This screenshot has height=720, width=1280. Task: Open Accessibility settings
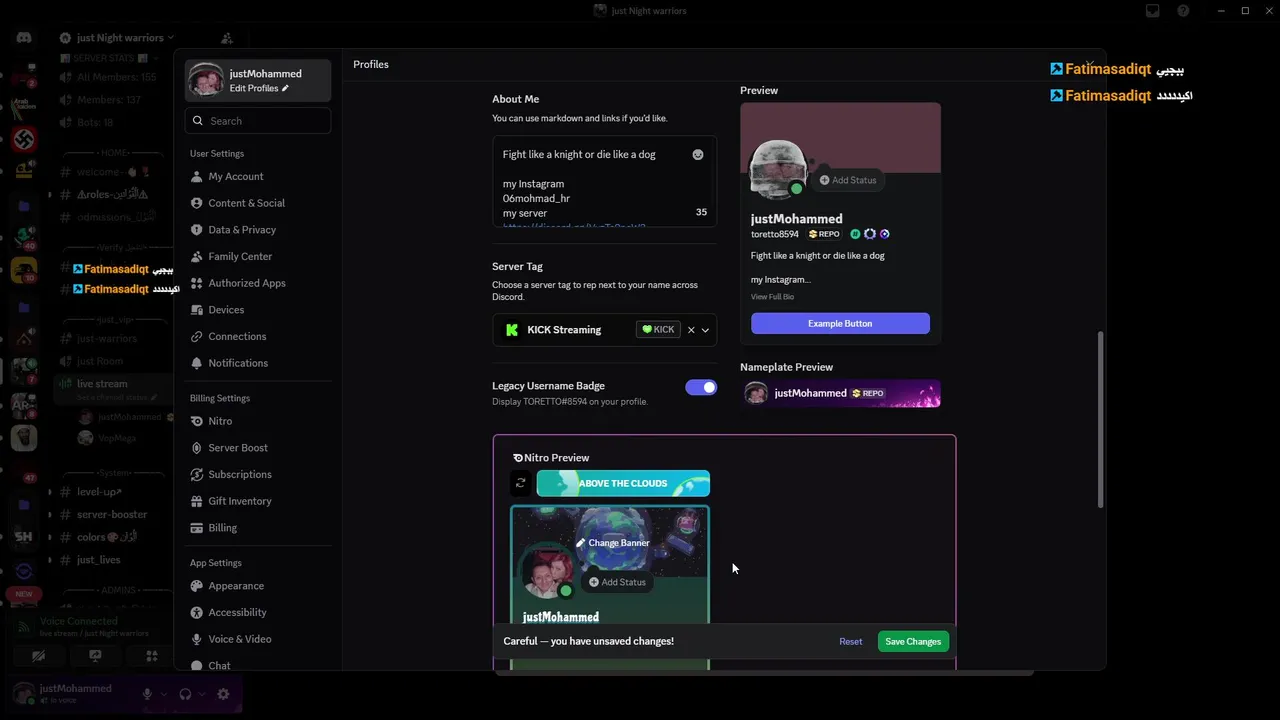pyautogui.click(x=257, y=612)
